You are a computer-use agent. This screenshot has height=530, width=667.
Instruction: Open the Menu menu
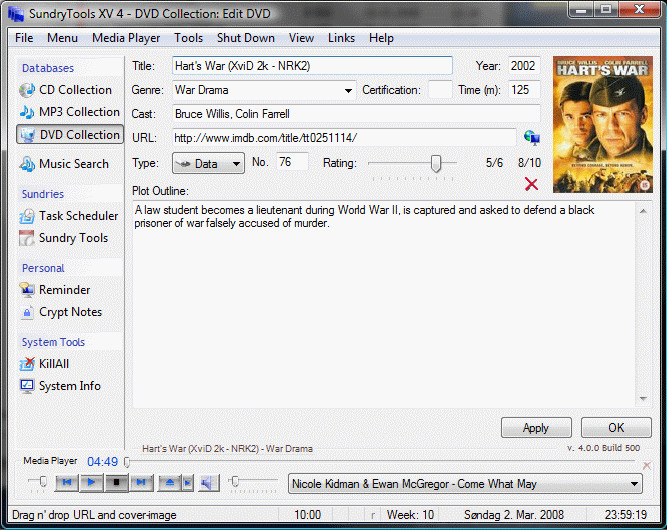[63, 38]
